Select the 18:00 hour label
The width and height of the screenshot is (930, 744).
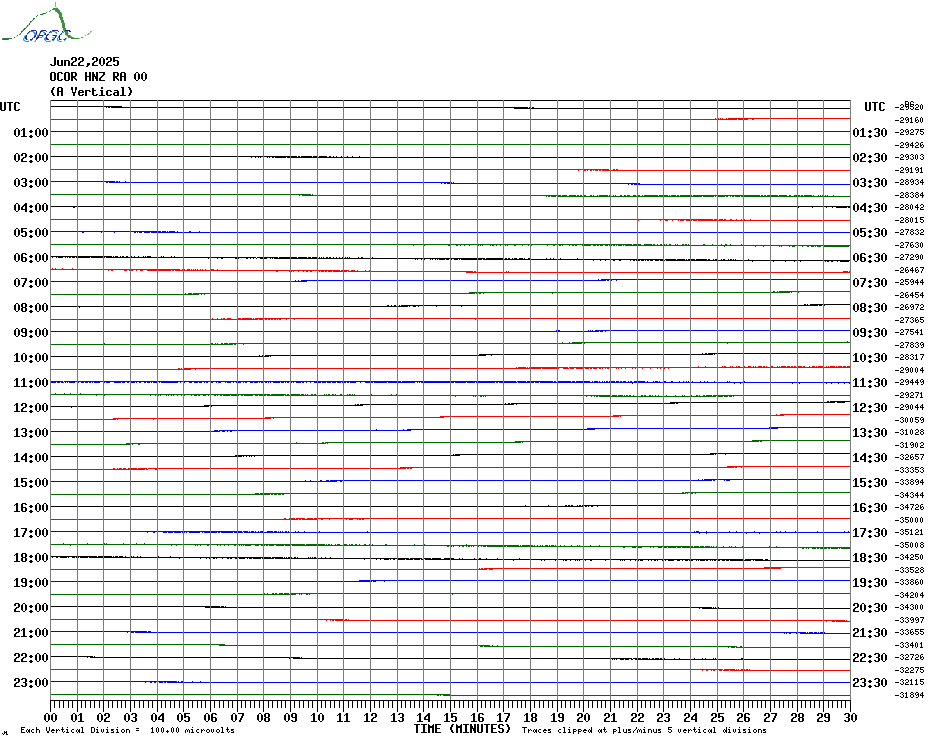31,558
